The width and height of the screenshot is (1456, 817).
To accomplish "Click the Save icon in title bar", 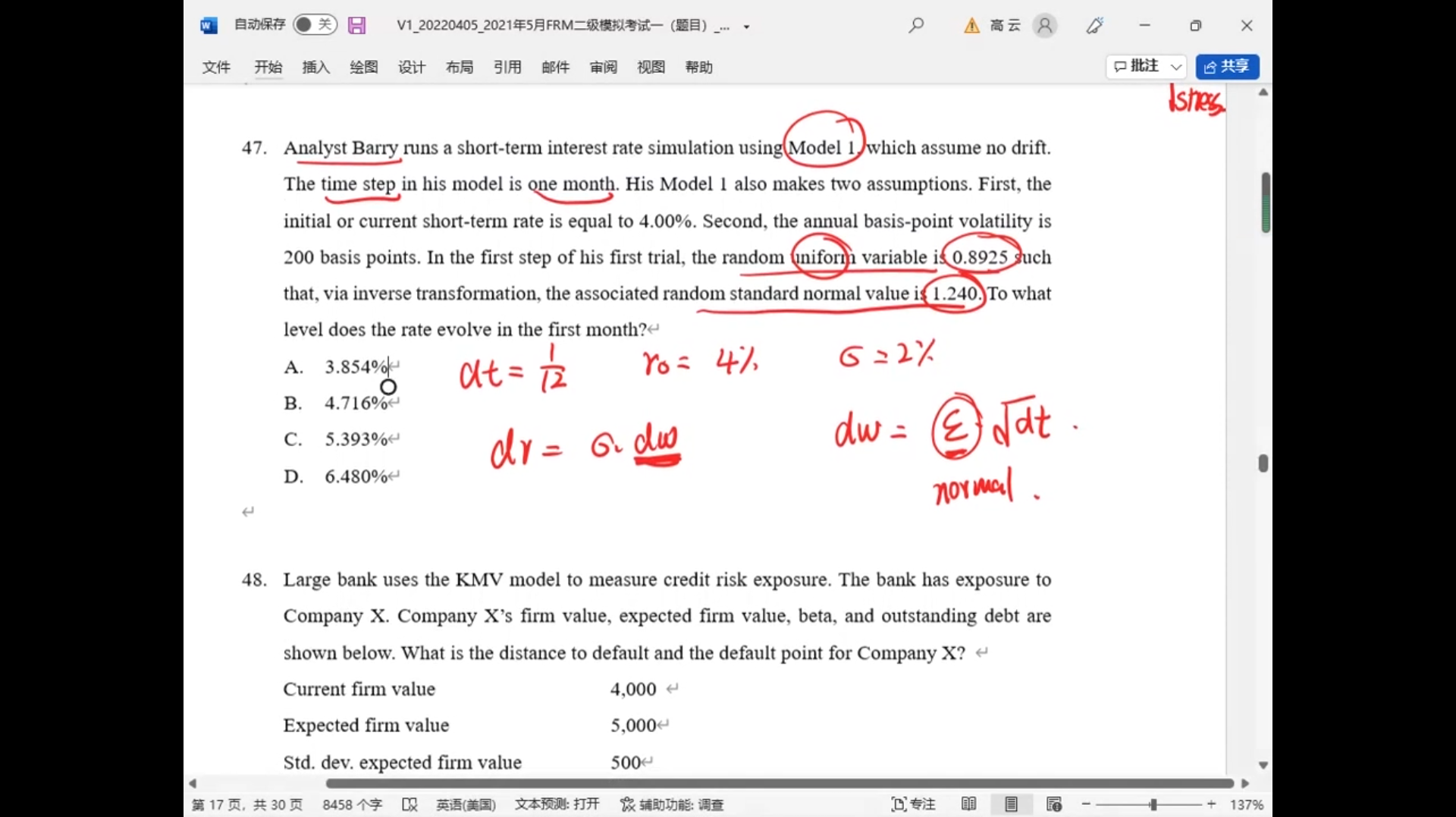I will pyautogui.click(x=356, y=25).
